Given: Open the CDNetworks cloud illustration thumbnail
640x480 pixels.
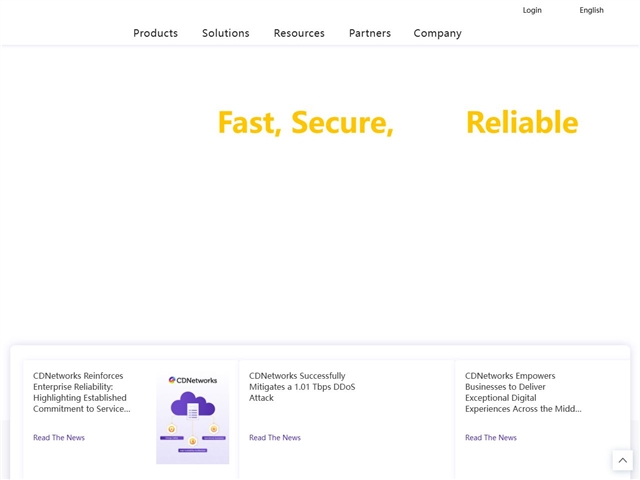Looking at the screenshot, I should (193, 418).
